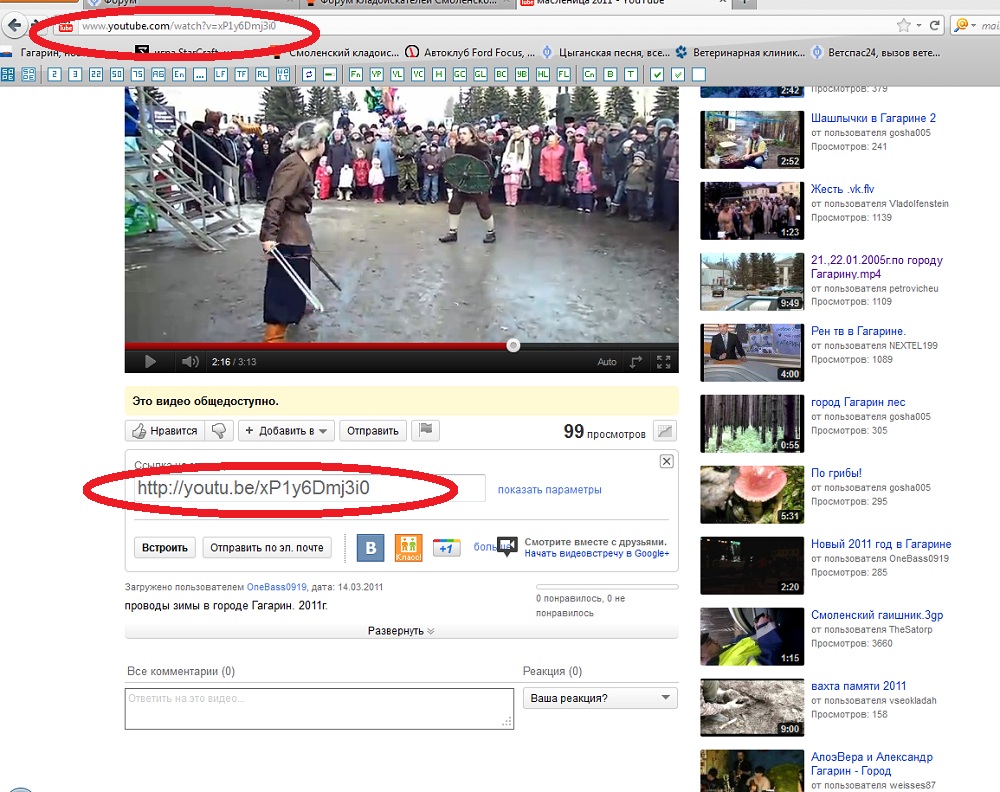Open the Ваша реакция? dropdown

[x=600, y=698]
